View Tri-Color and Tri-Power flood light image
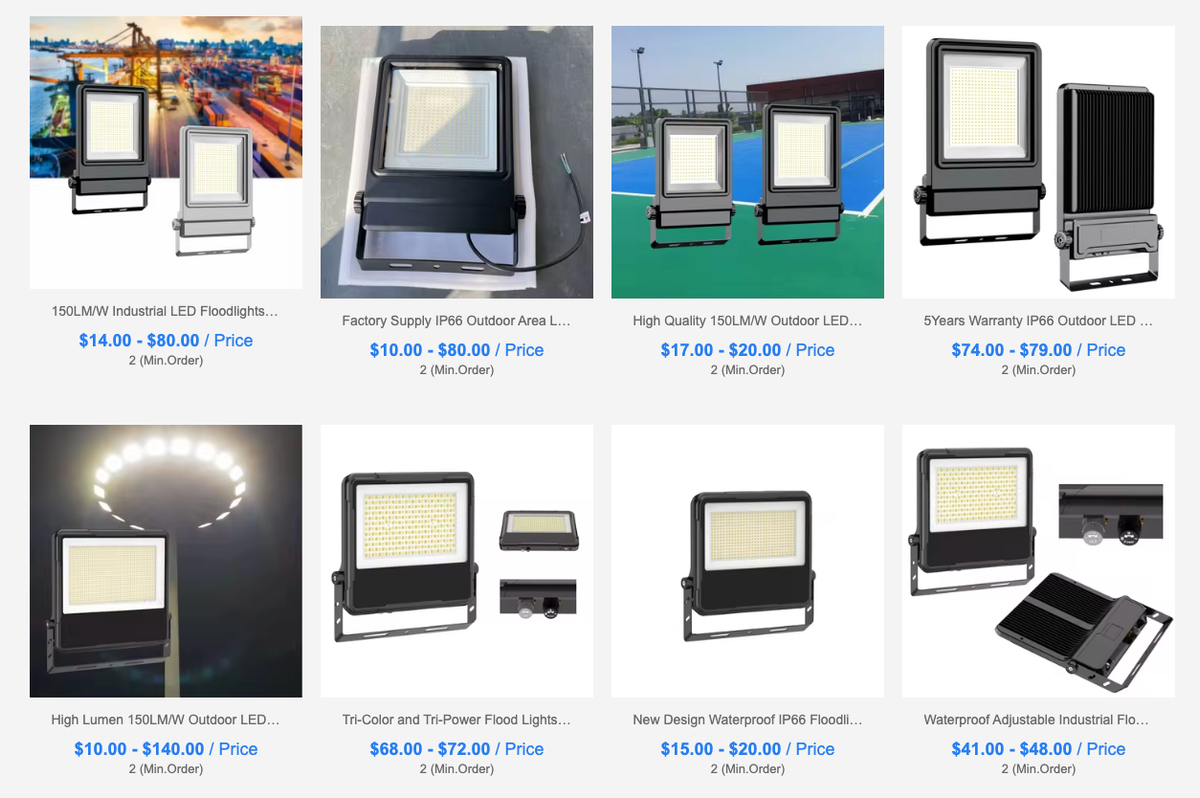This screenshot has height=798, width=1200. pyautogui.click(x=457, y=561)
